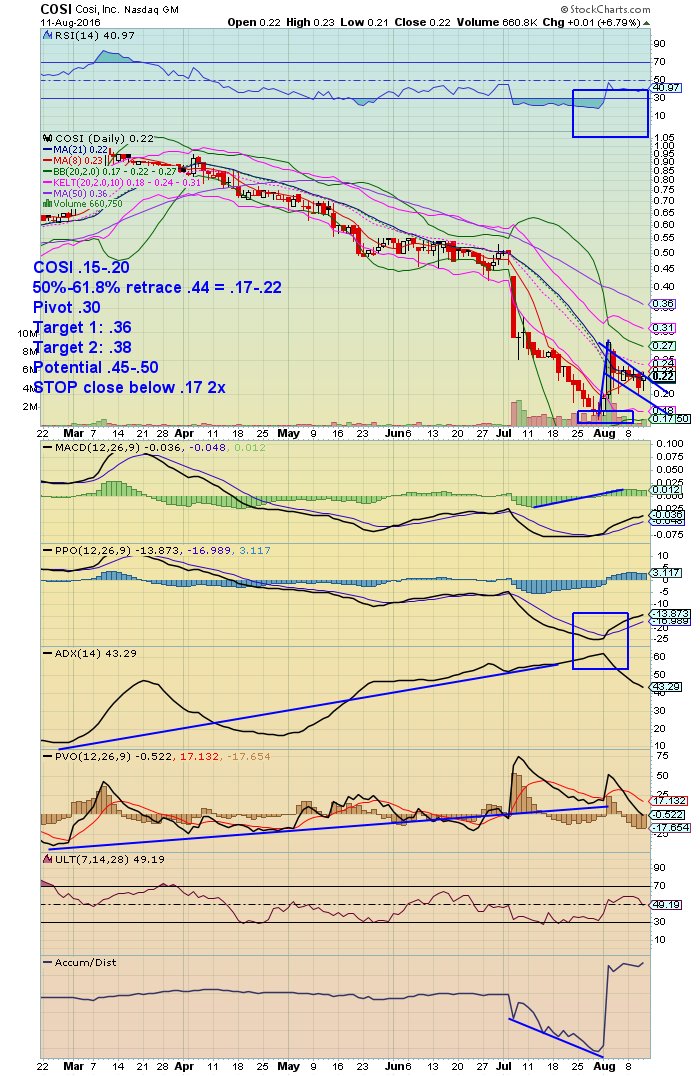Click the 'Cosi, Inc.' company name

tap(97, 10)
